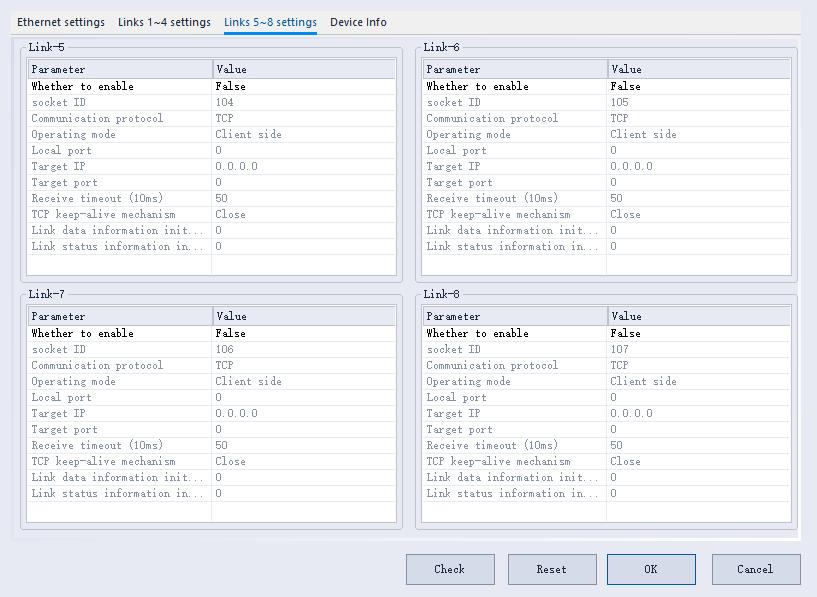Click the Parameter column header in Link-5
Screen dimensions: 817x597
(x=120, y=69)
